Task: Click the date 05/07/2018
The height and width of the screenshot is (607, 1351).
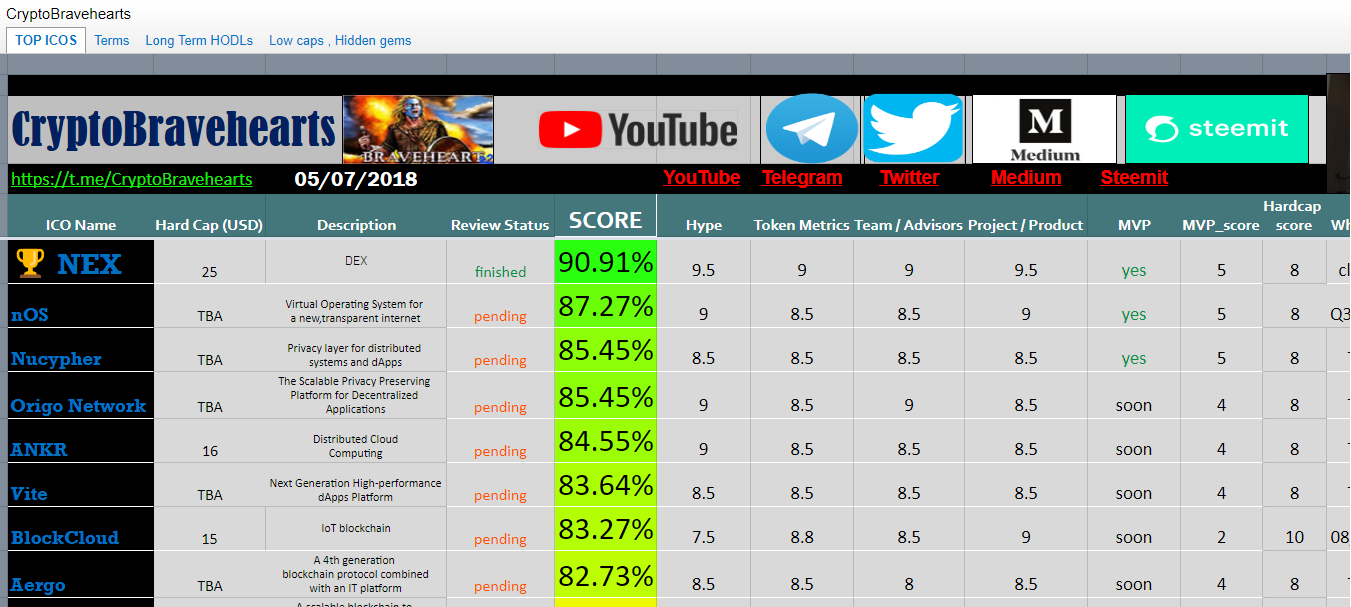Action: click(x=356, y=180)
